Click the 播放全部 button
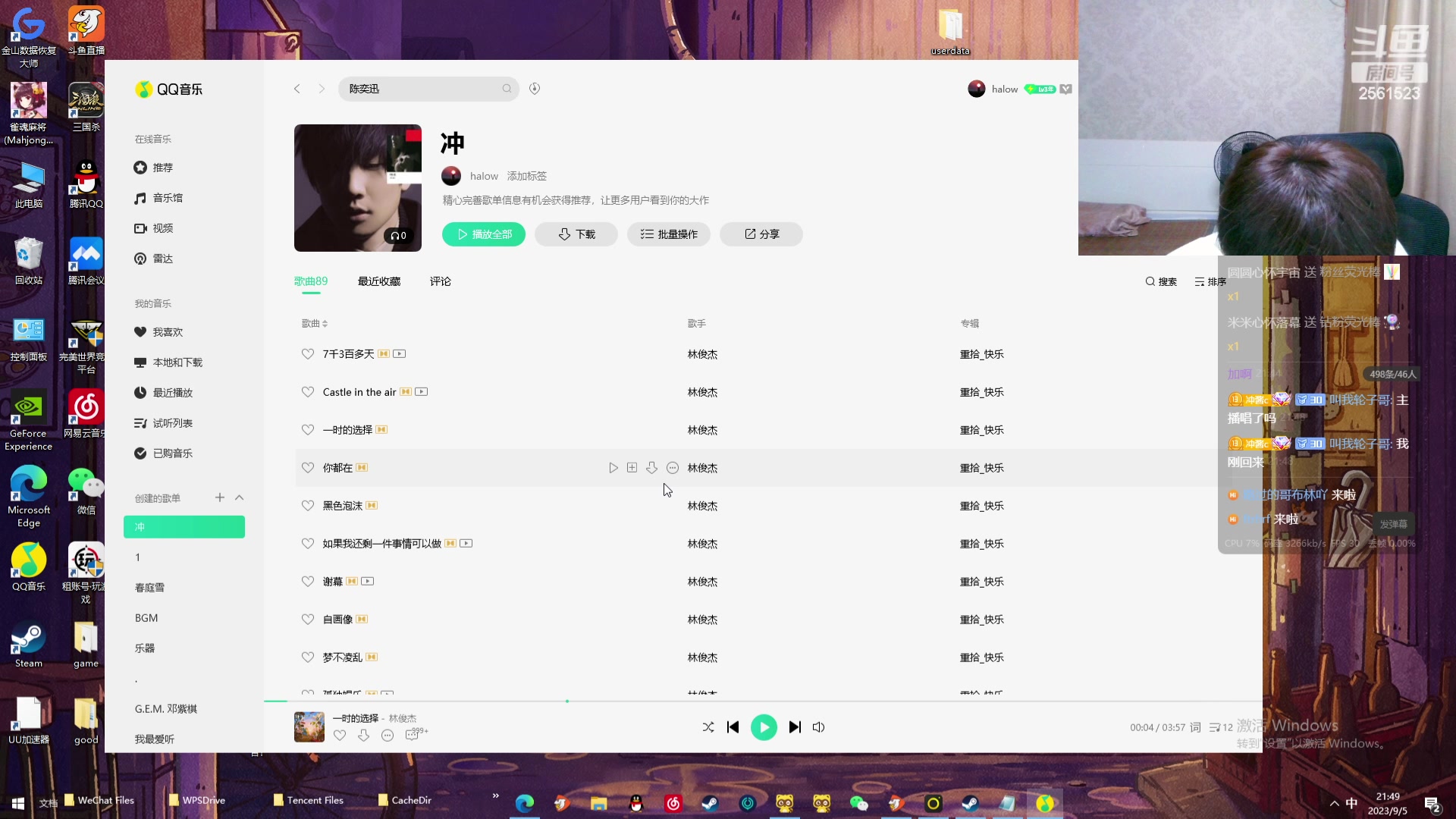1456x819 pixels. point(483,234)
